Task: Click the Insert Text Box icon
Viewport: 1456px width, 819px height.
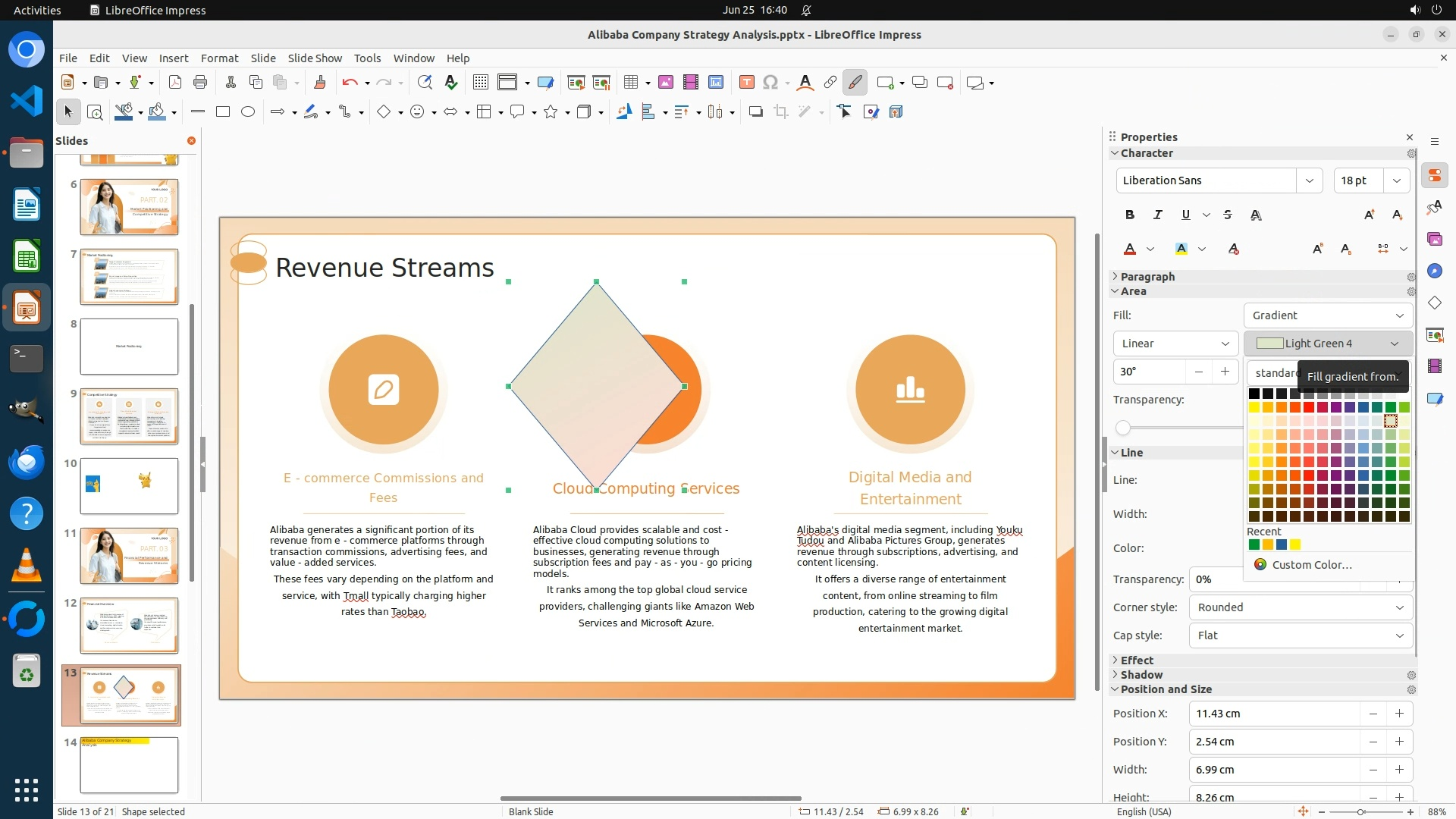Action: pos(746,82)
